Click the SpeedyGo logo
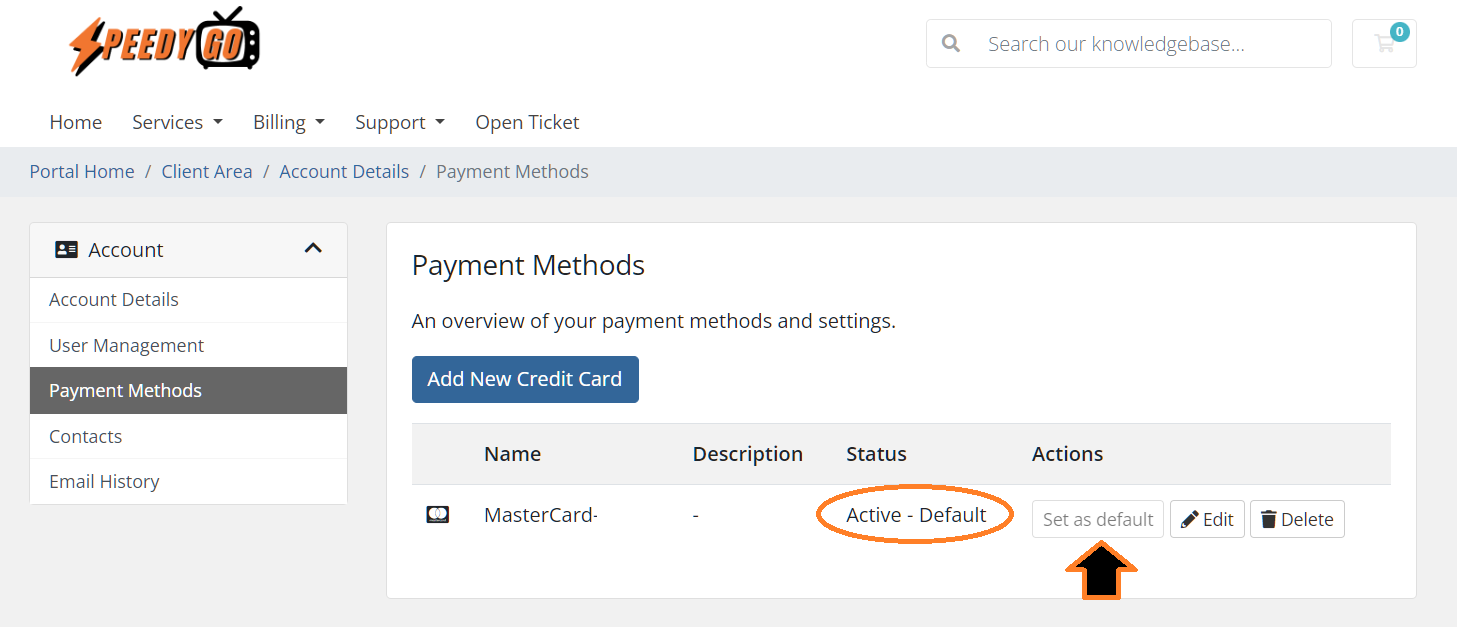1457x627 pixels. pyautogui.click(x=165, y=42)
